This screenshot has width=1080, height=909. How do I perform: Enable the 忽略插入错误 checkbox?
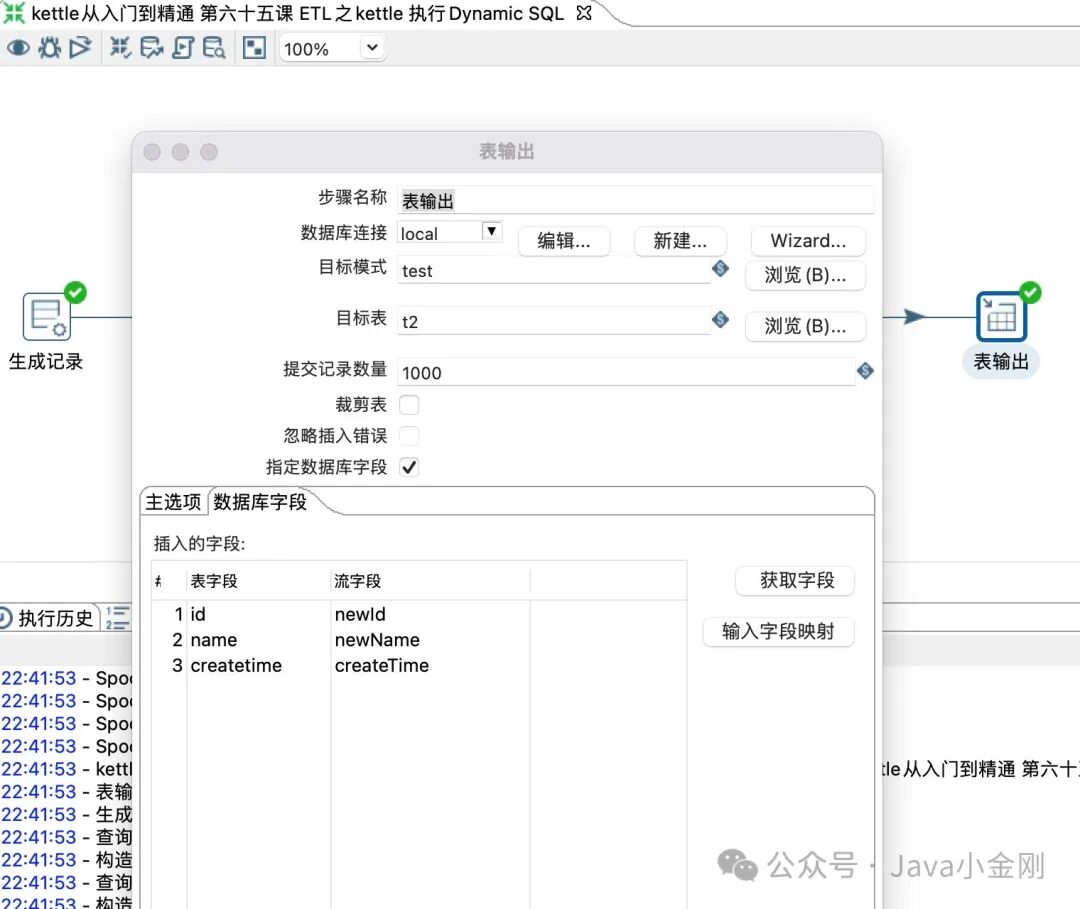[409, 436]
